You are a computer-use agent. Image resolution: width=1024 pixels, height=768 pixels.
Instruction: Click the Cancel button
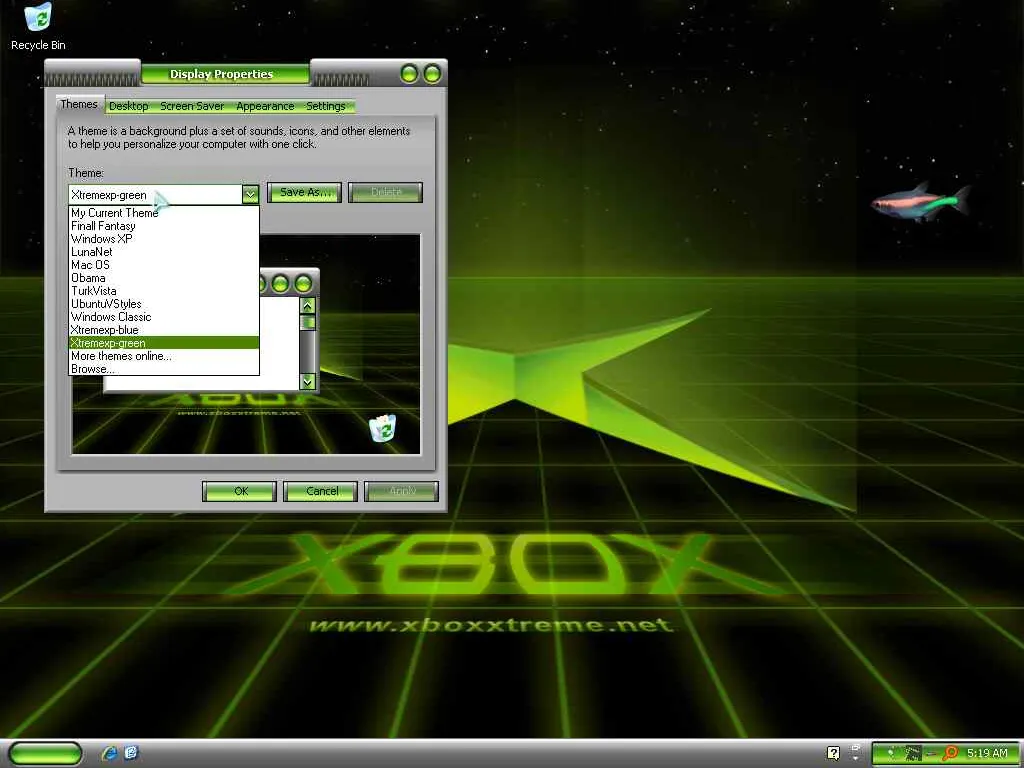(x=321, y=491)
